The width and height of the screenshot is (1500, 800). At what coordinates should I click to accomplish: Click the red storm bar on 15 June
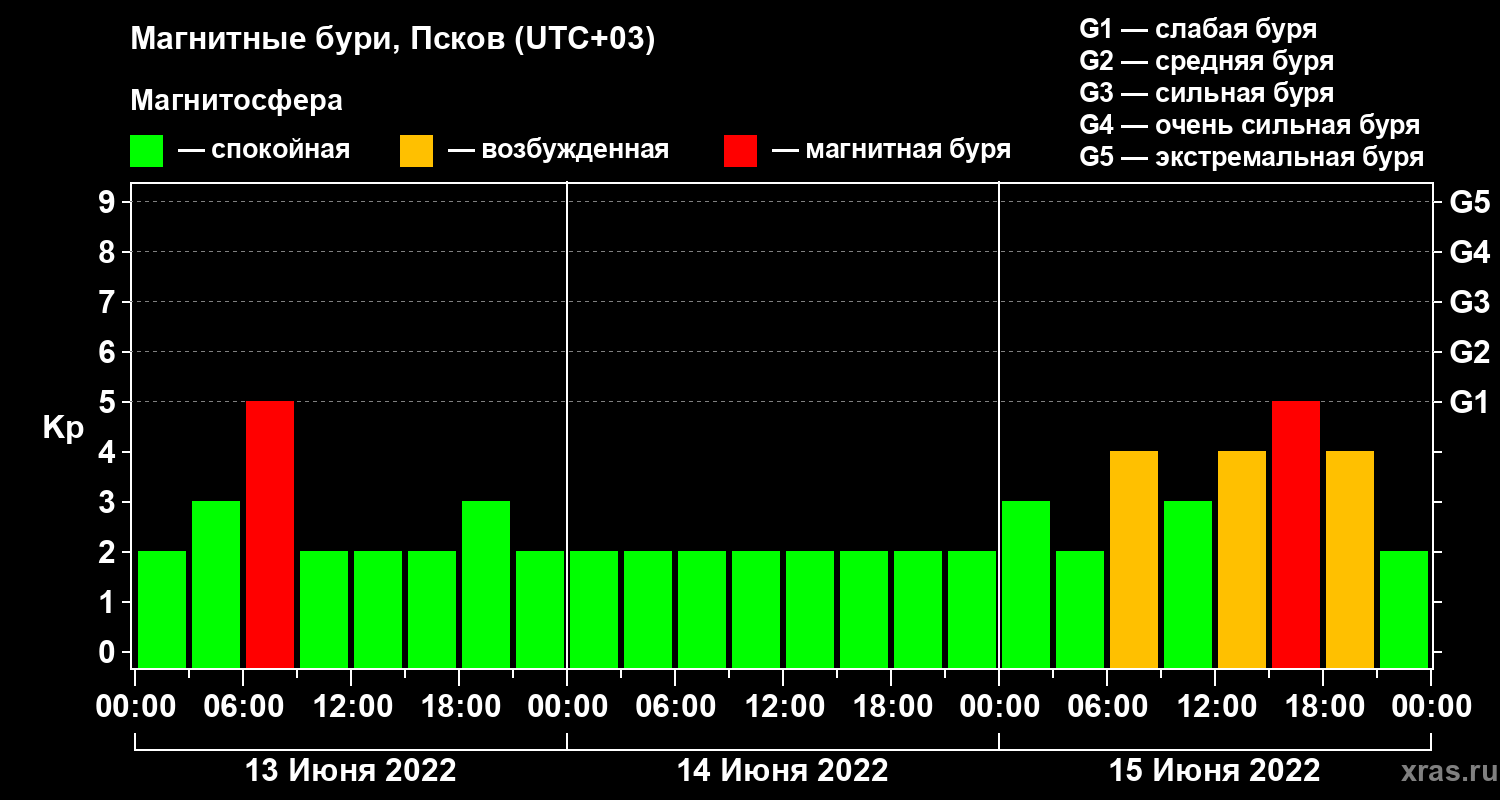click(x=1296, y=534)
